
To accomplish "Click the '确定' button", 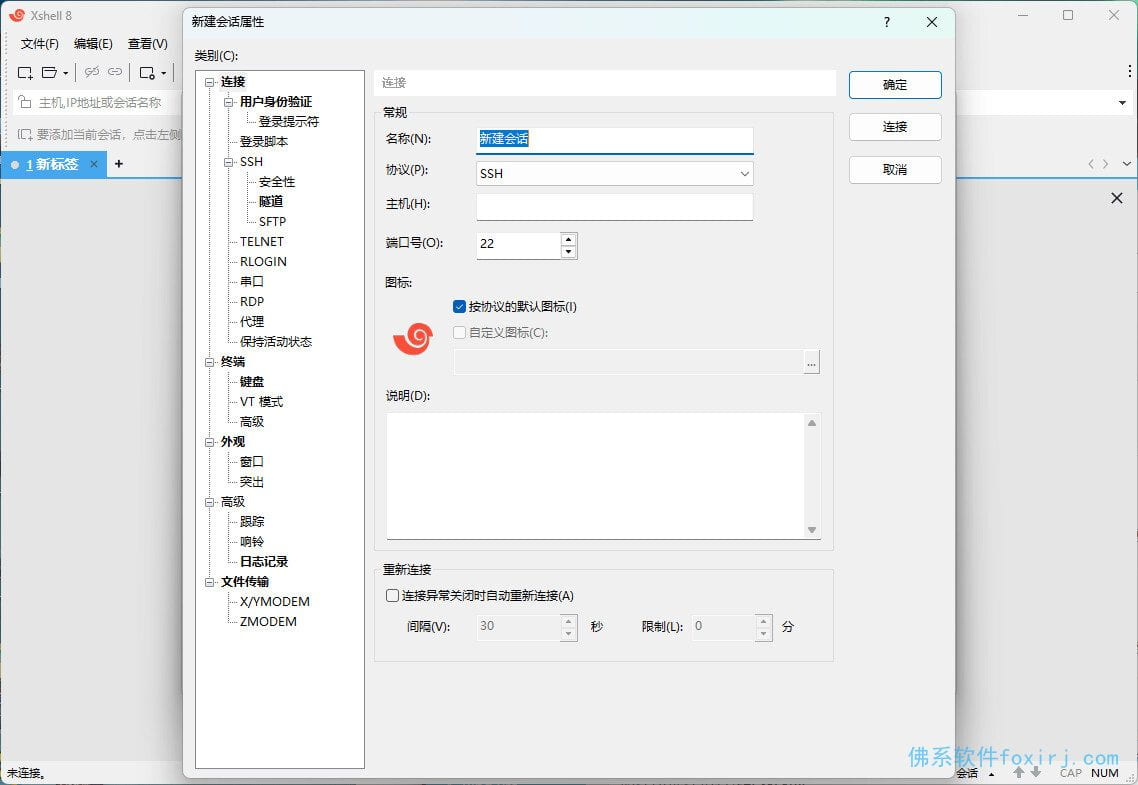I will click(895, 85).
